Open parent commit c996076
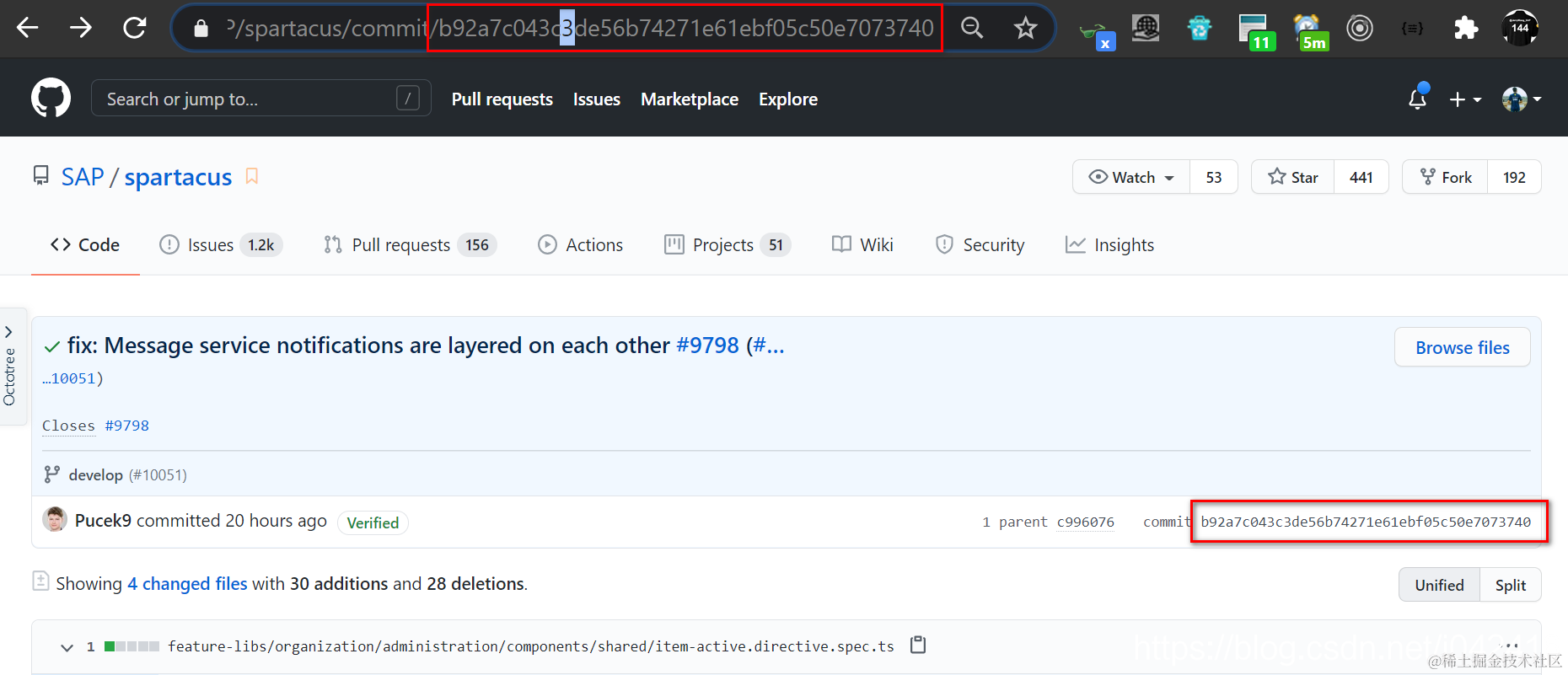1568x675 pixels. point(1085,522)
